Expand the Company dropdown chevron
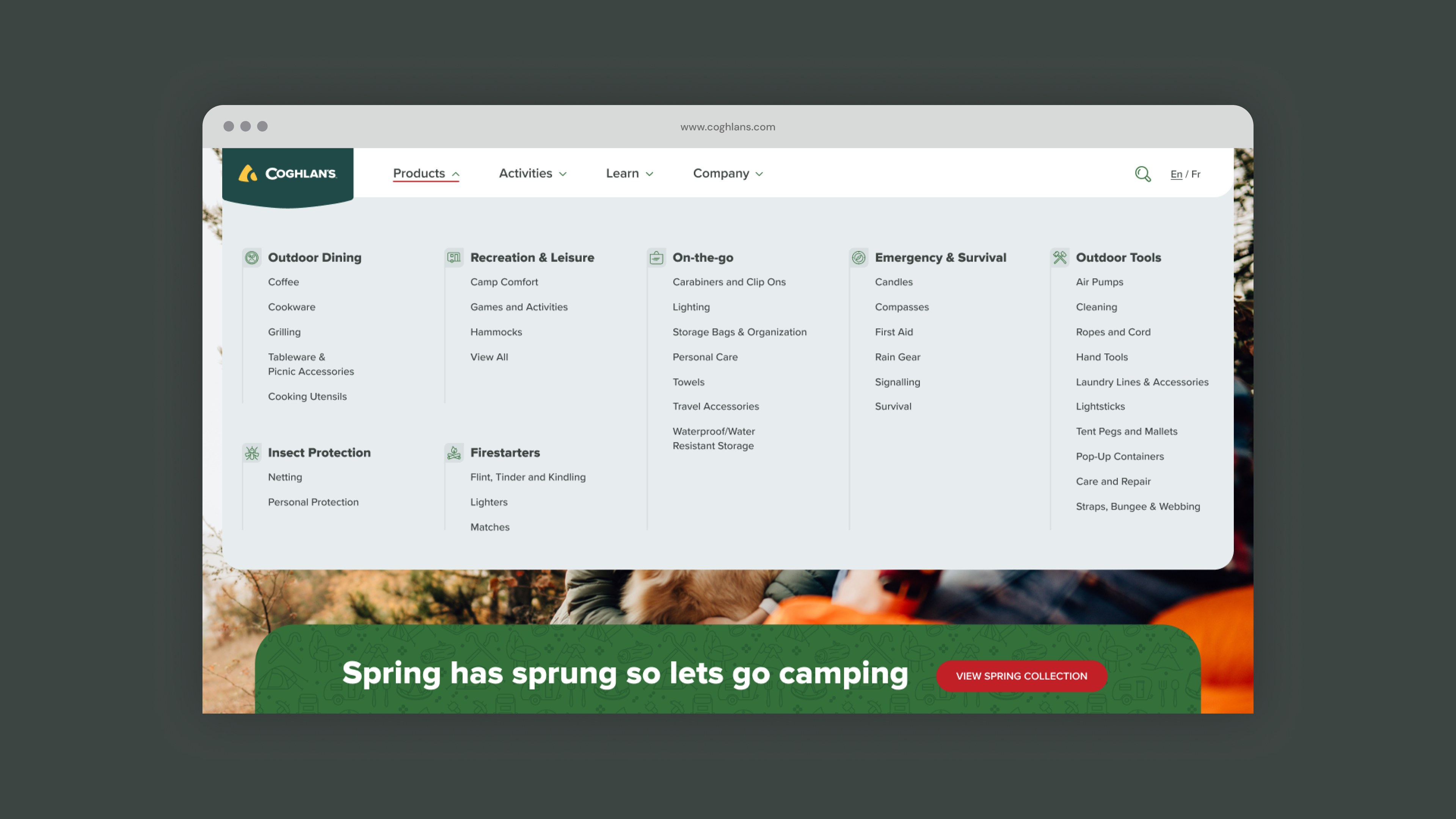Image resolution: width=1456 pixels, height=819 pixels. (759, 174)
